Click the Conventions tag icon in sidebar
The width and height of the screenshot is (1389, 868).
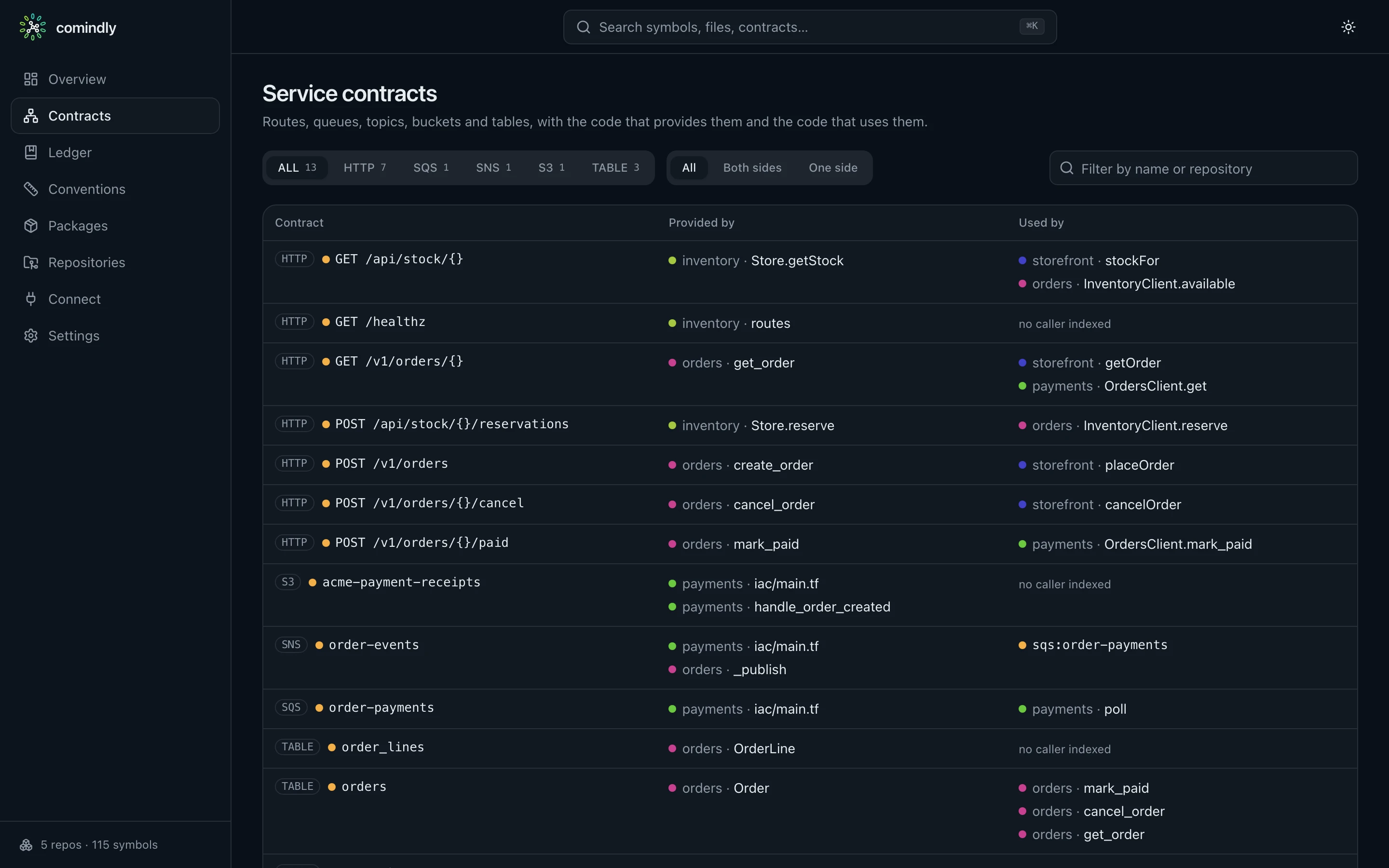pos(31,189)
